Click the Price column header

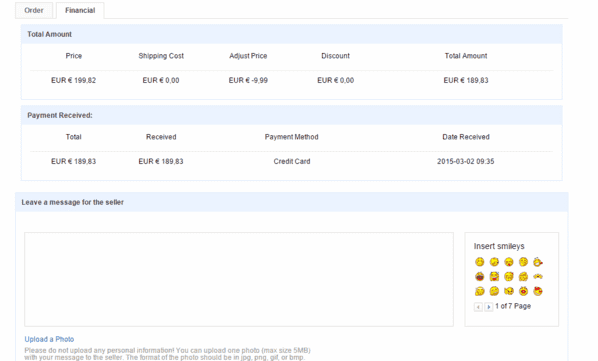pos(74,56)
